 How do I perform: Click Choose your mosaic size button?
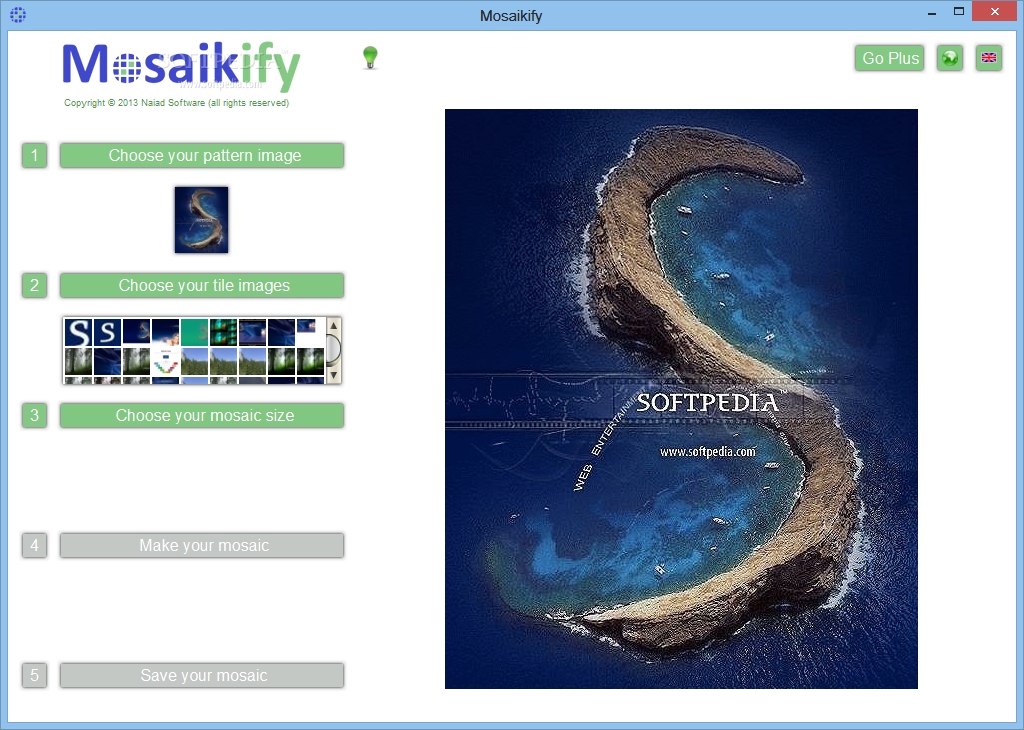pyautogui.click(x=202, y=415)
